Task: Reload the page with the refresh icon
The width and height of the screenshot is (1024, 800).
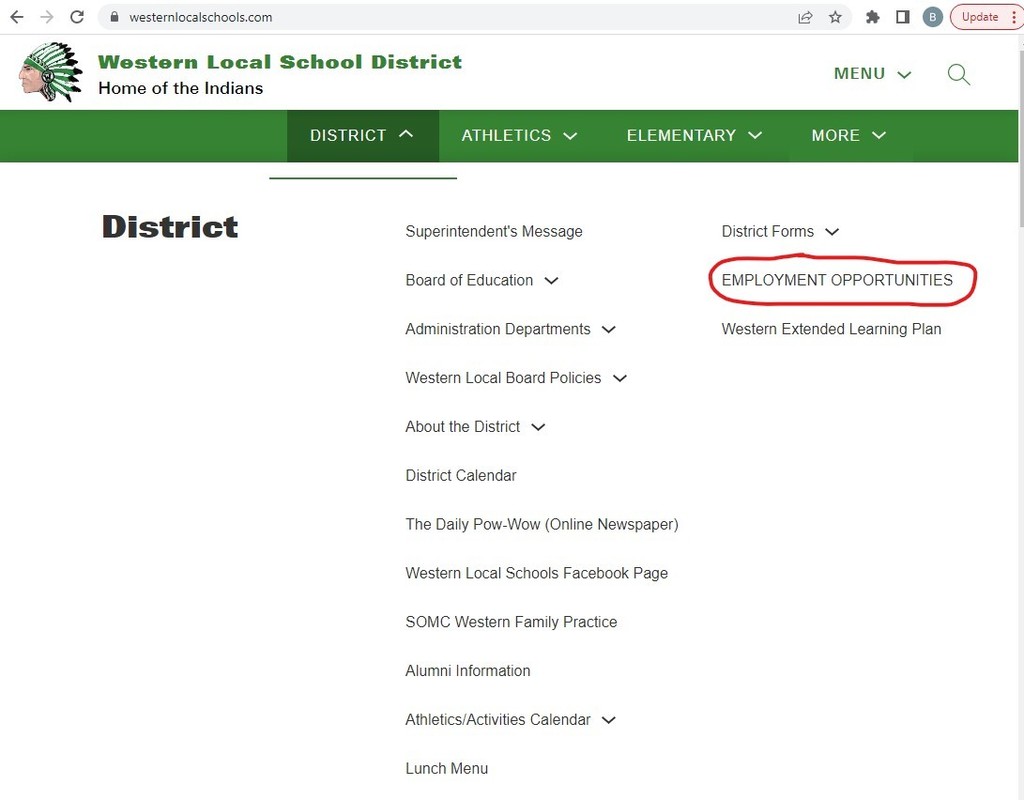Action: tap(77, 17)
